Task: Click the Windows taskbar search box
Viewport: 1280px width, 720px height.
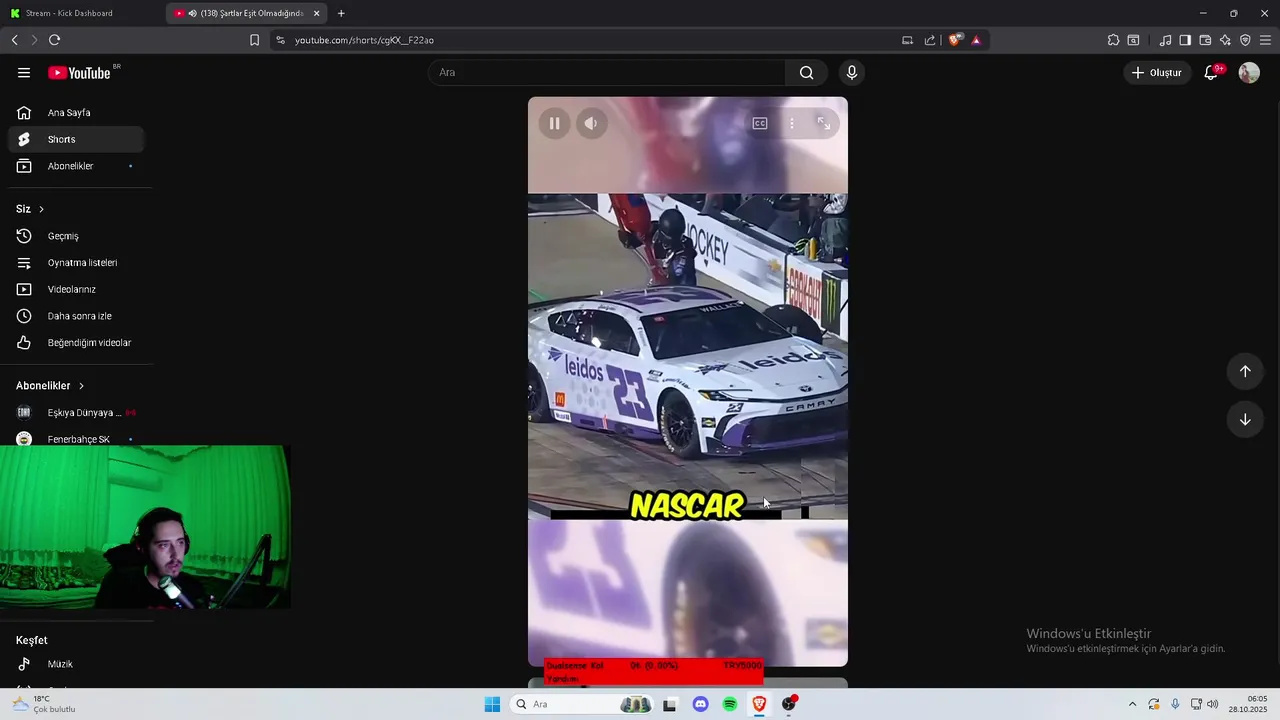Action: point(581,704)
